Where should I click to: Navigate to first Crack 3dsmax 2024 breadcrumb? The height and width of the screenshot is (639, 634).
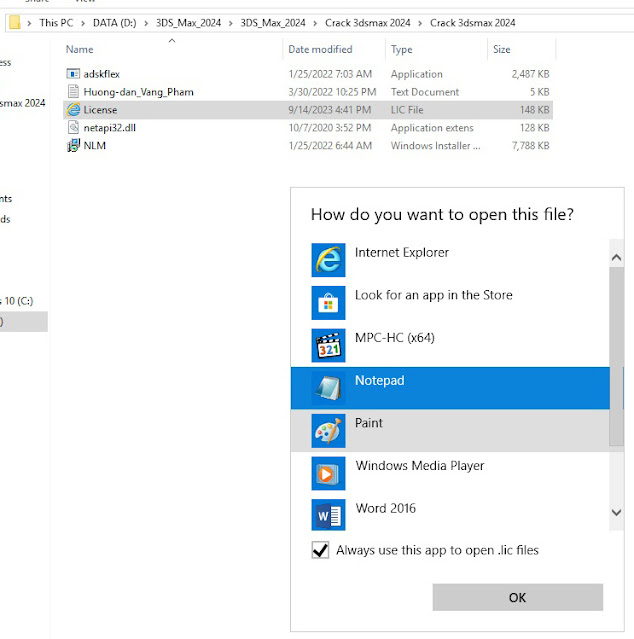(368, 23)
